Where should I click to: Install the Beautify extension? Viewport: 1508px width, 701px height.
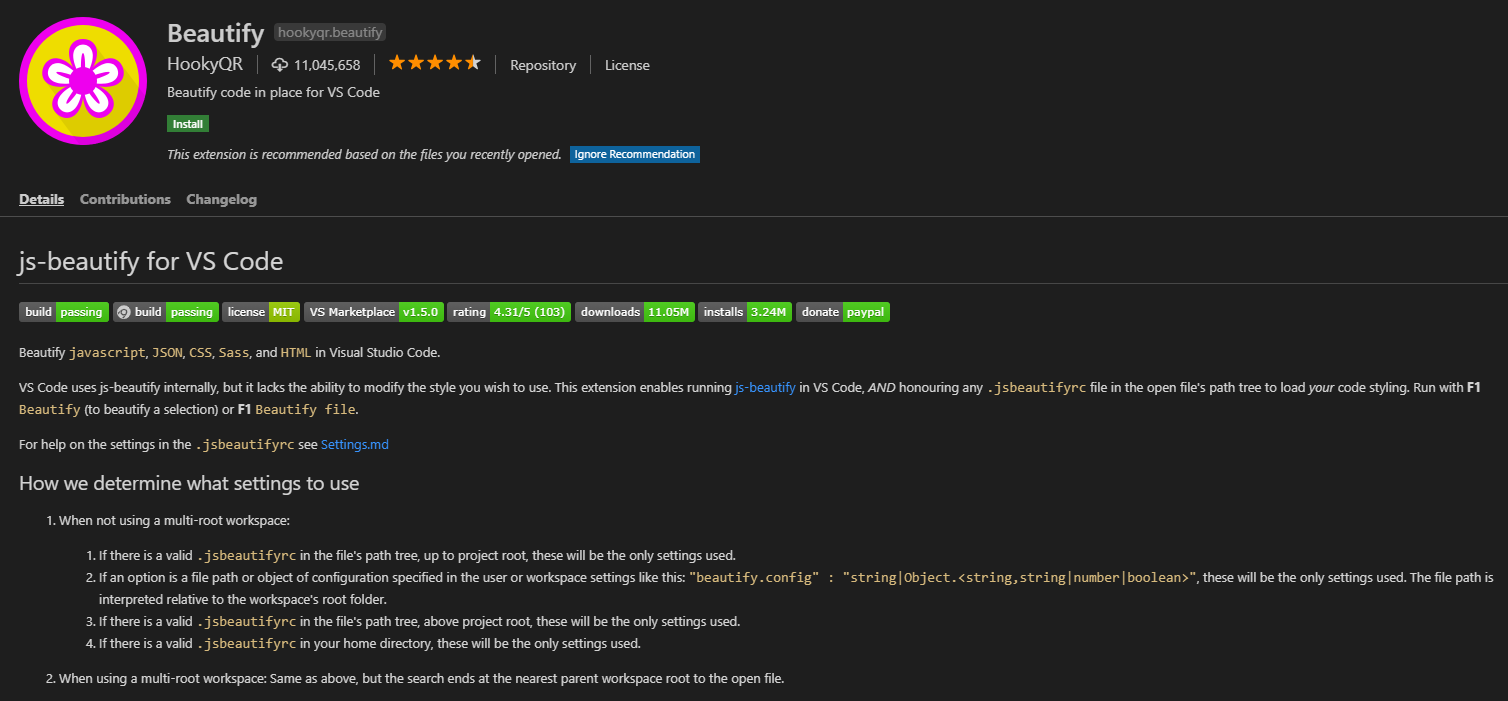pyautogui.click(x=188, y=124)
